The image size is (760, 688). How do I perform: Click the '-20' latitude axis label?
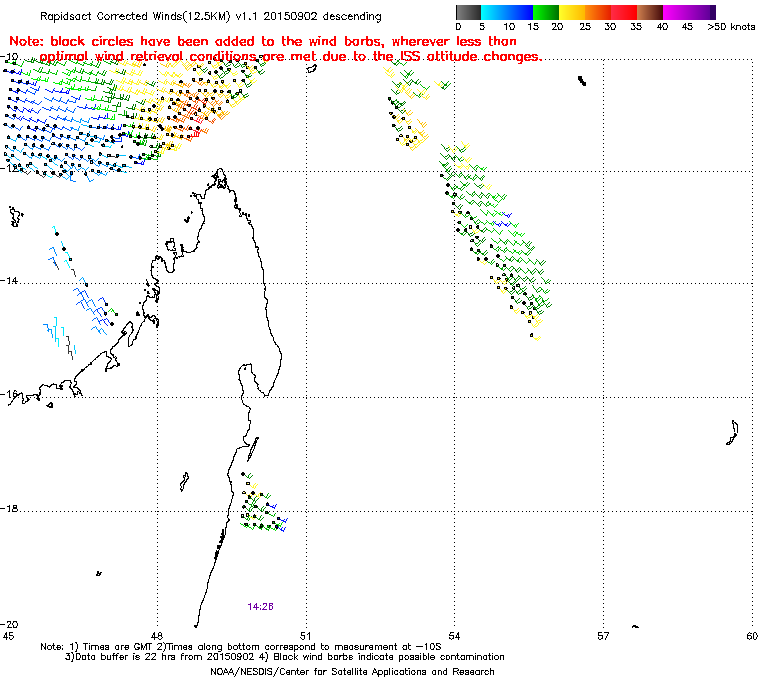coord(10,624)
